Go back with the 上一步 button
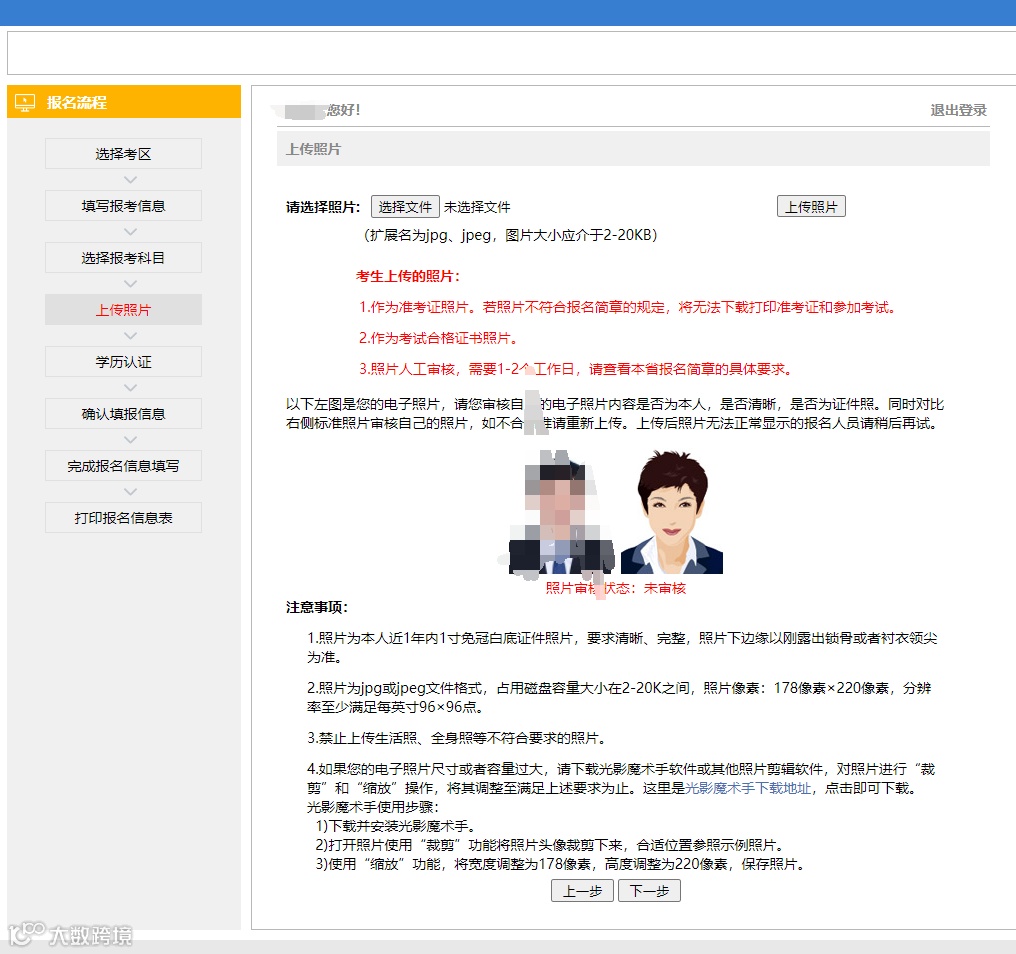1016x954 pixels. (582, 890)
